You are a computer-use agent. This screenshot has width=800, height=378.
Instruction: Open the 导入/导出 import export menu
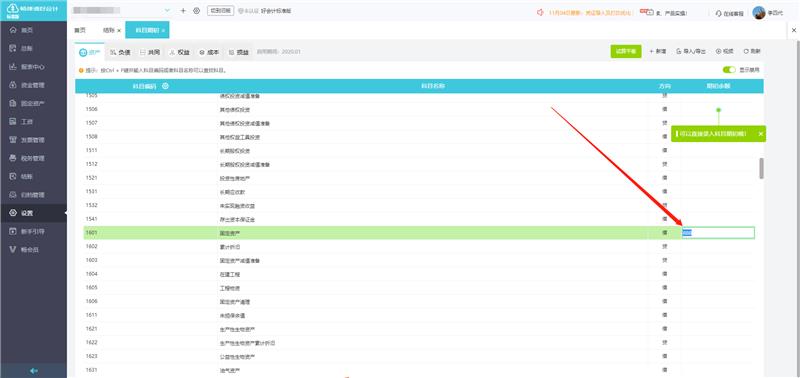coord(691,52)
